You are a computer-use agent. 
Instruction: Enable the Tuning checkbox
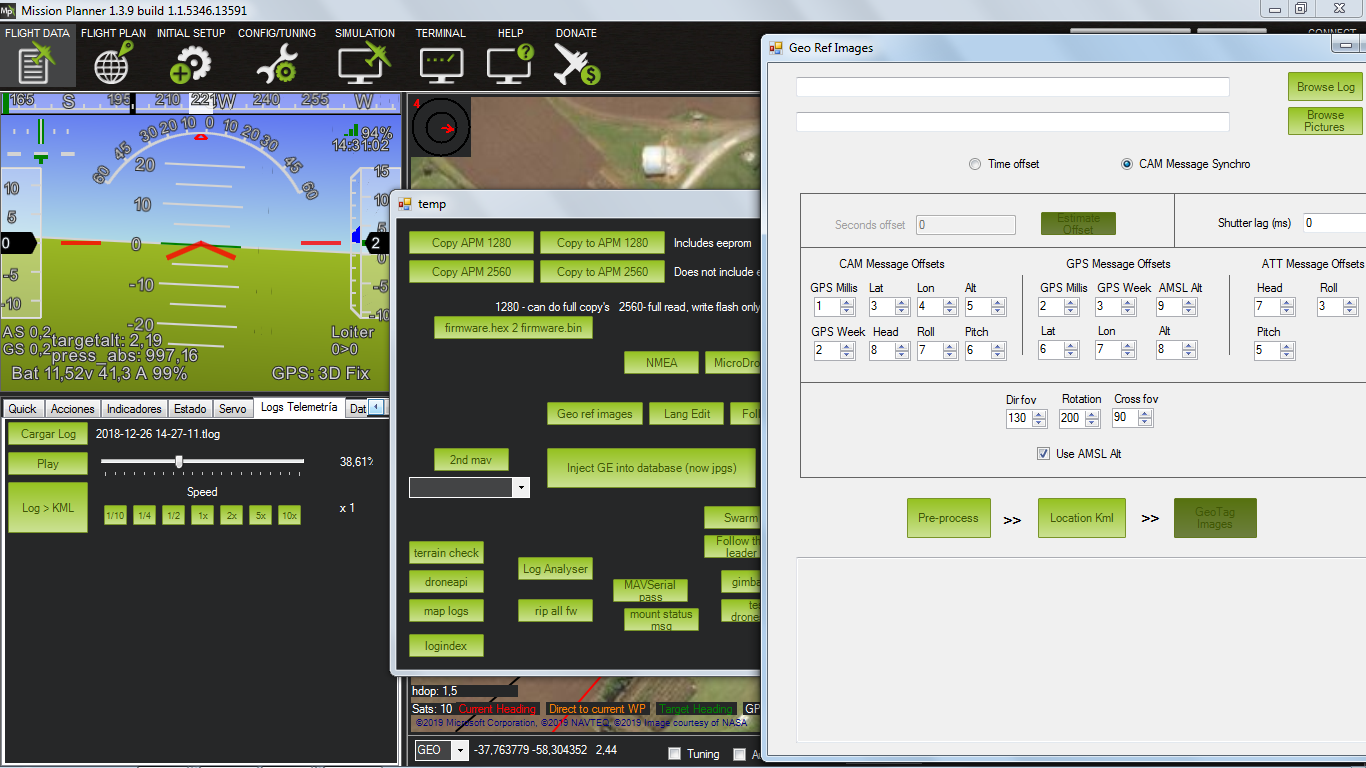(x=675, y=754)
